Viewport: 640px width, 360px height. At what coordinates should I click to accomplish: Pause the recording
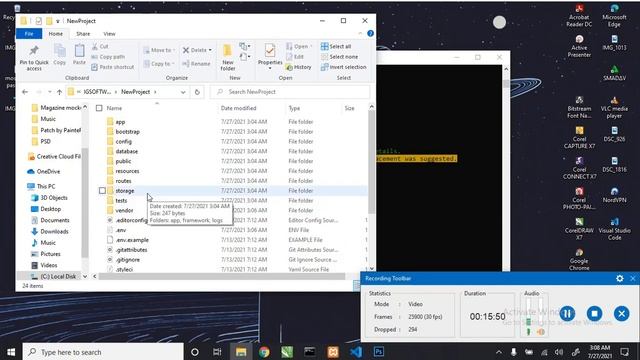(x=567, y=313)
